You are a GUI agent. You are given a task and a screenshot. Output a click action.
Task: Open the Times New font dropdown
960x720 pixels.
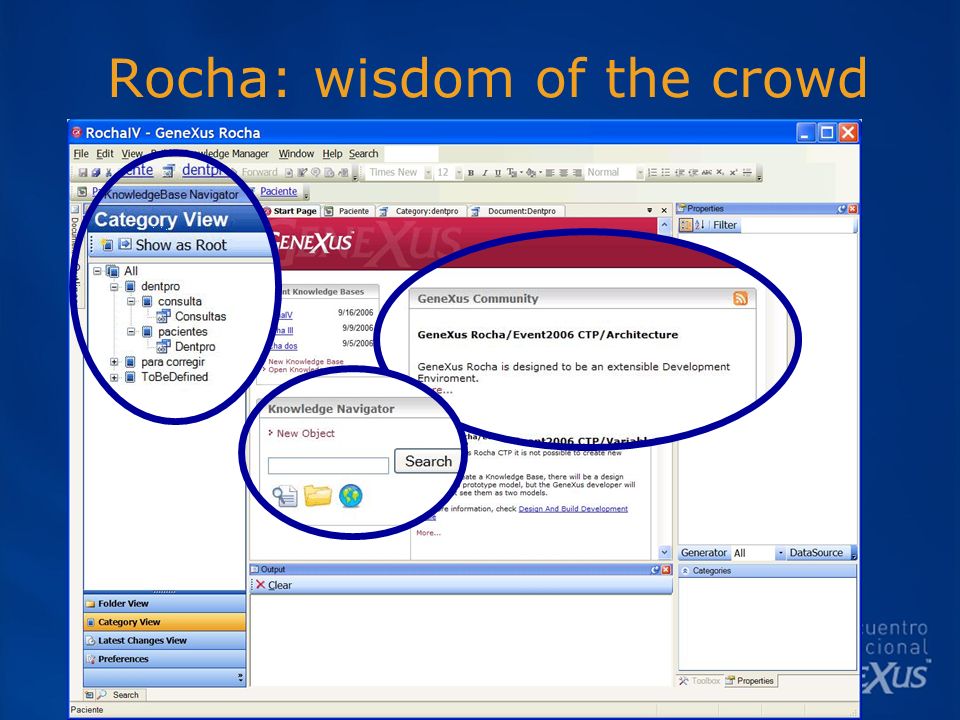pyautogui.click(x=428, y=173)
